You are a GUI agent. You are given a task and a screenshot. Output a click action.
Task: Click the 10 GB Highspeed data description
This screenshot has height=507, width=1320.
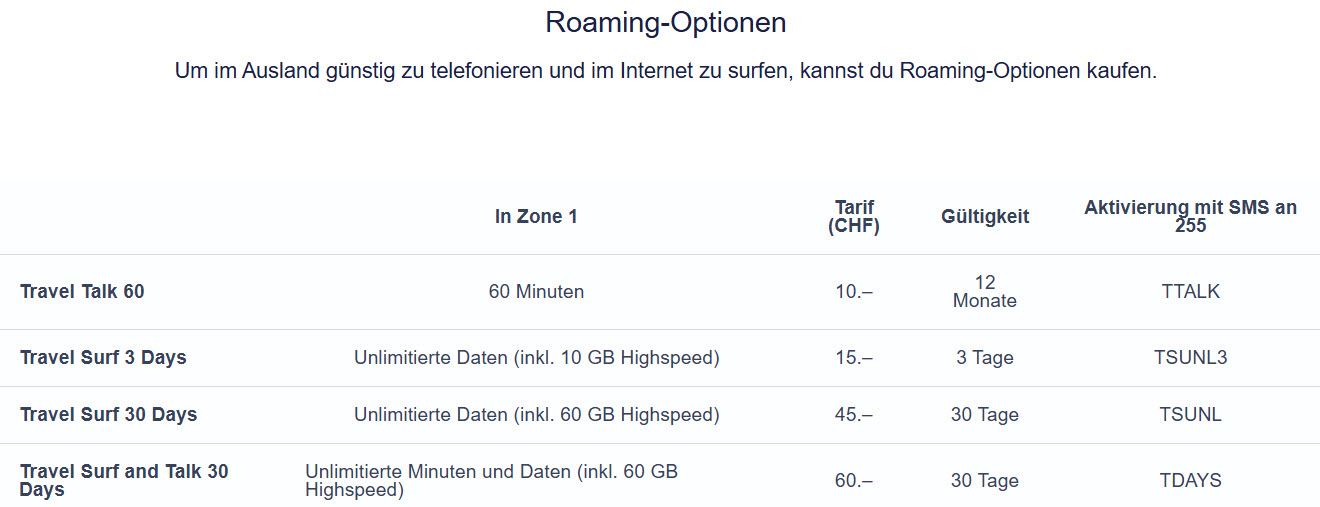pos(536,357)
